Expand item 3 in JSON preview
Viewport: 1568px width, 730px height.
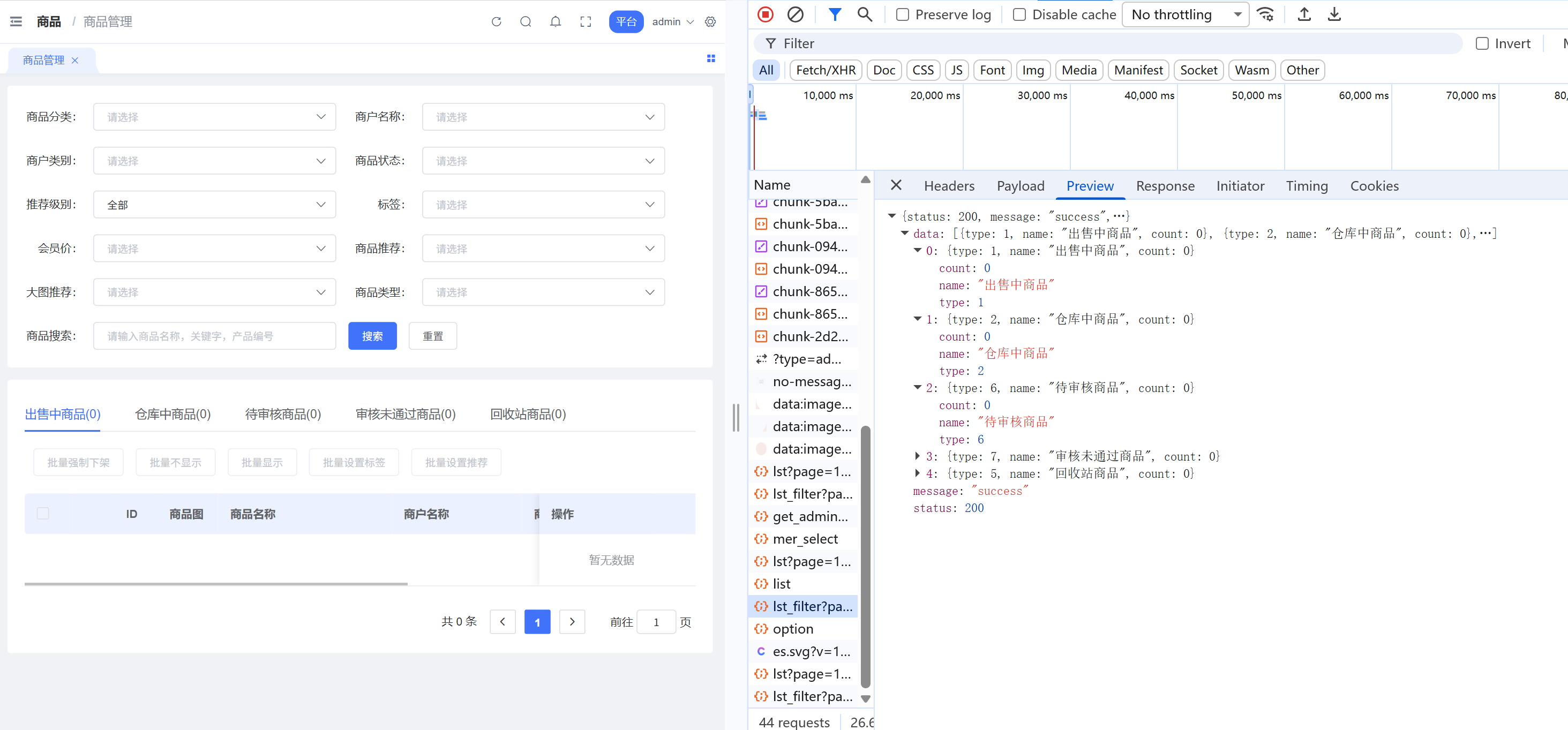[x=917, y=456]
